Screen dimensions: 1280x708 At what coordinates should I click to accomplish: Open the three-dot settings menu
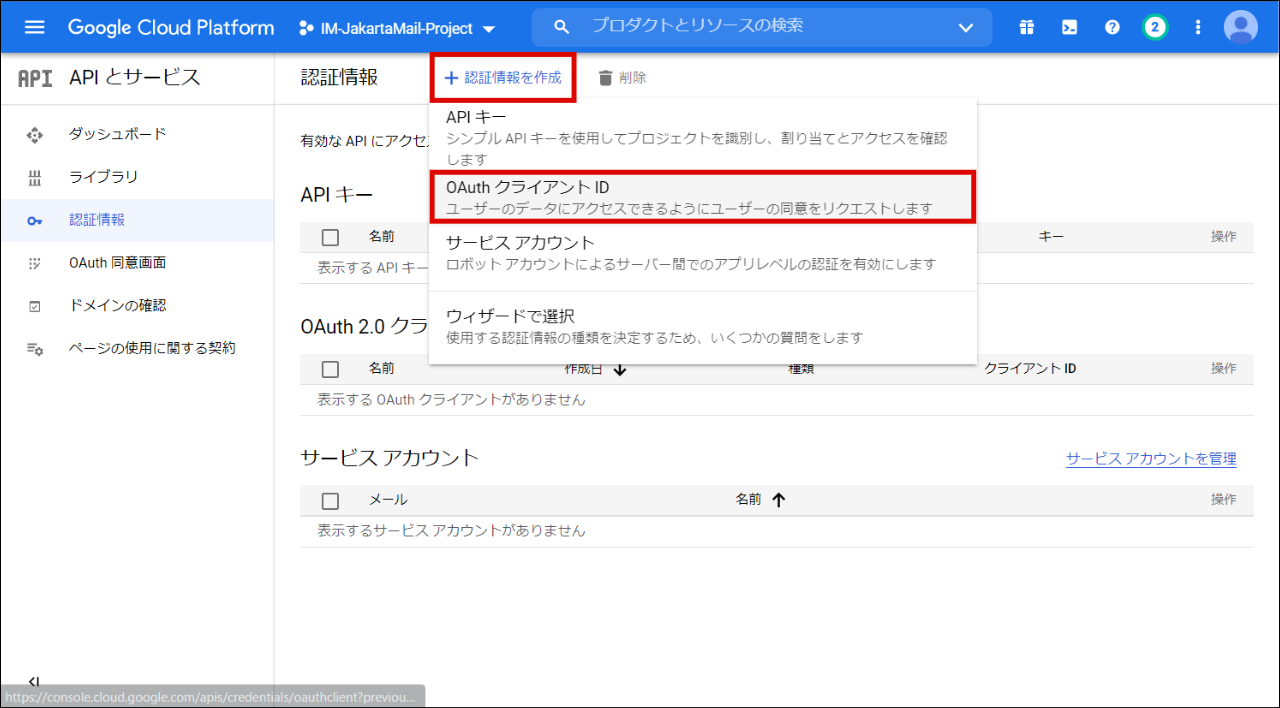(x=1198, y=28)
